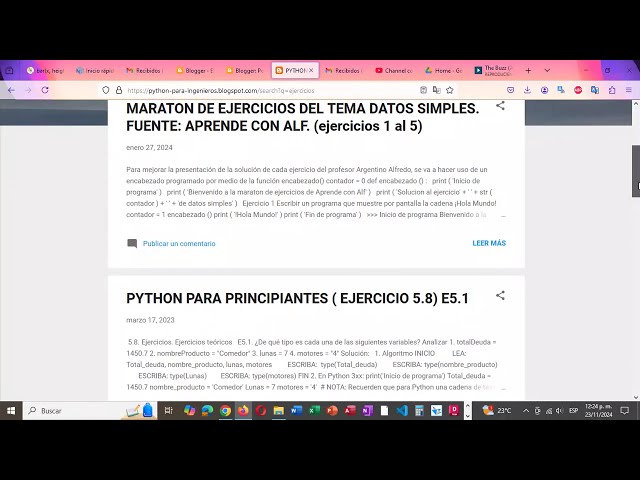Image resolution: width=640 pixels, height=480 pixels.
Task: Go back to the previous page
Action: 11,90
